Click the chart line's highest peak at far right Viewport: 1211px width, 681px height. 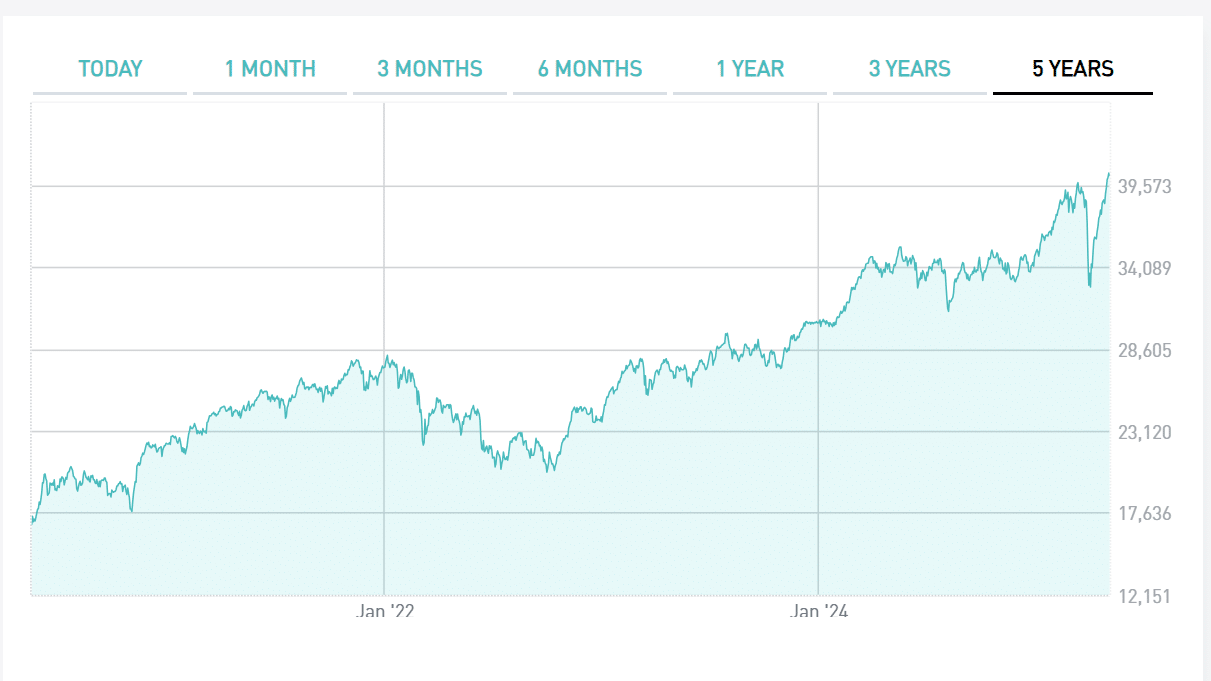pos(1108,174)
